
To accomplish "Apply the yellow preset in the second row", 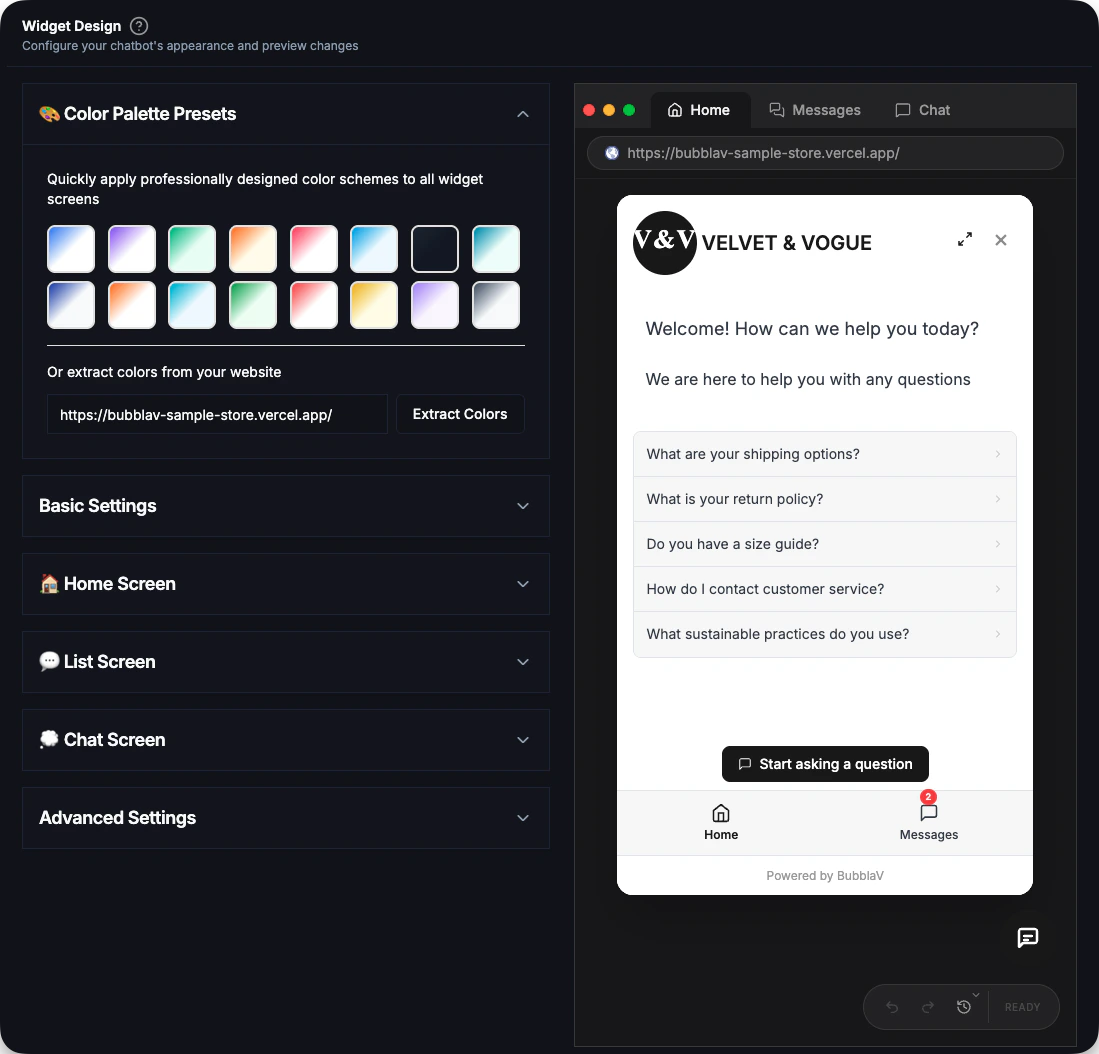I will pyautogui.click(x=374, y=305).
